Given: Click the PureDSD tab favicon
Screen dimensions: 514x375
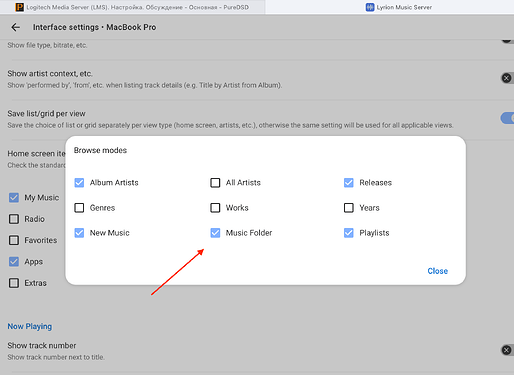Looking at the screenshot, I should (20, 7).
